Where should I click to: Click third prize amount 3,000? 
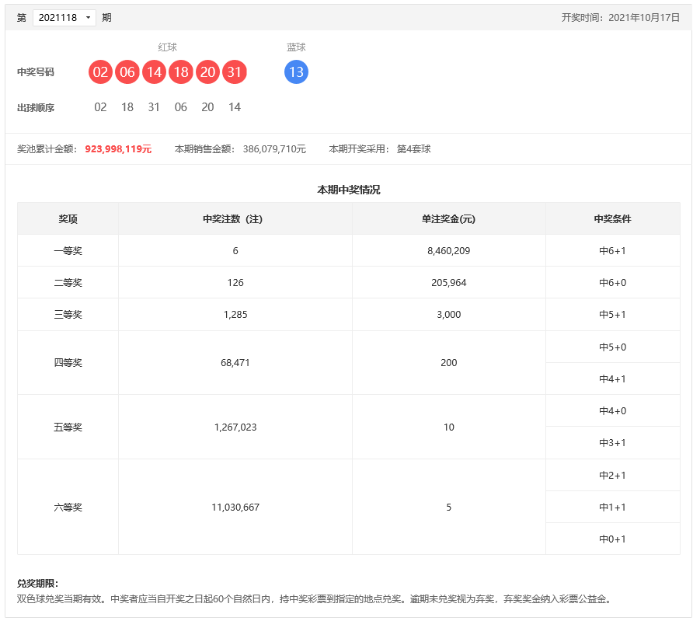pyautogui.click(x=449, y=315)
